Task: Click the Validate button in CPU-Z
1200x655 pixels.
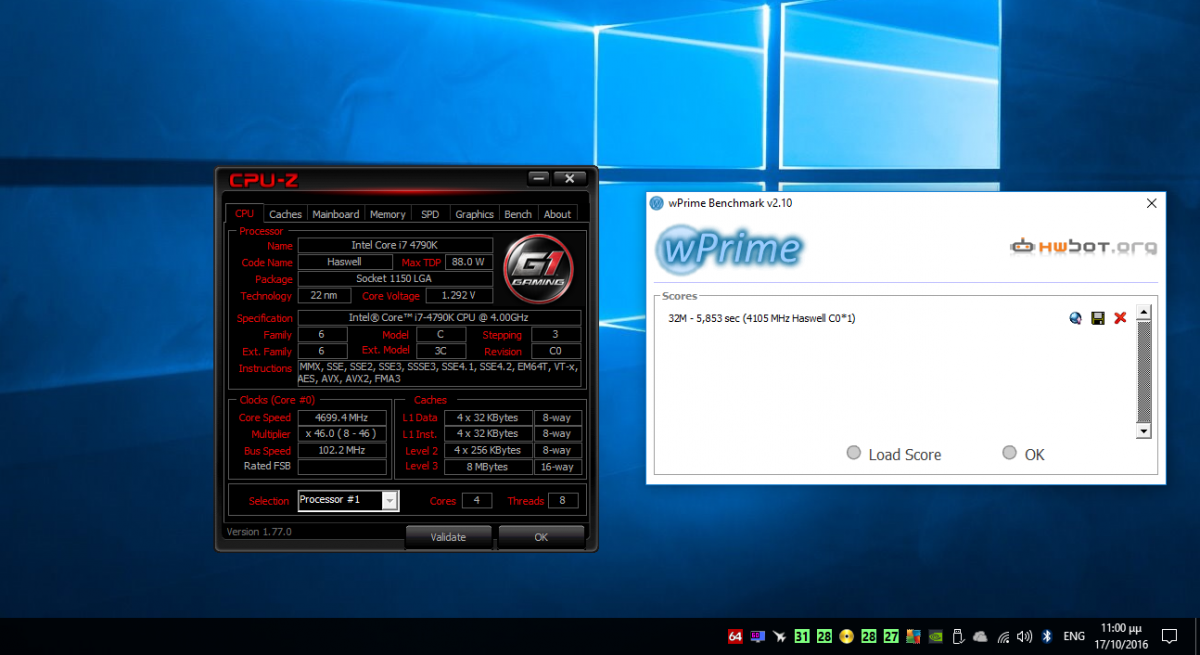Action: [x=448, y=537]
